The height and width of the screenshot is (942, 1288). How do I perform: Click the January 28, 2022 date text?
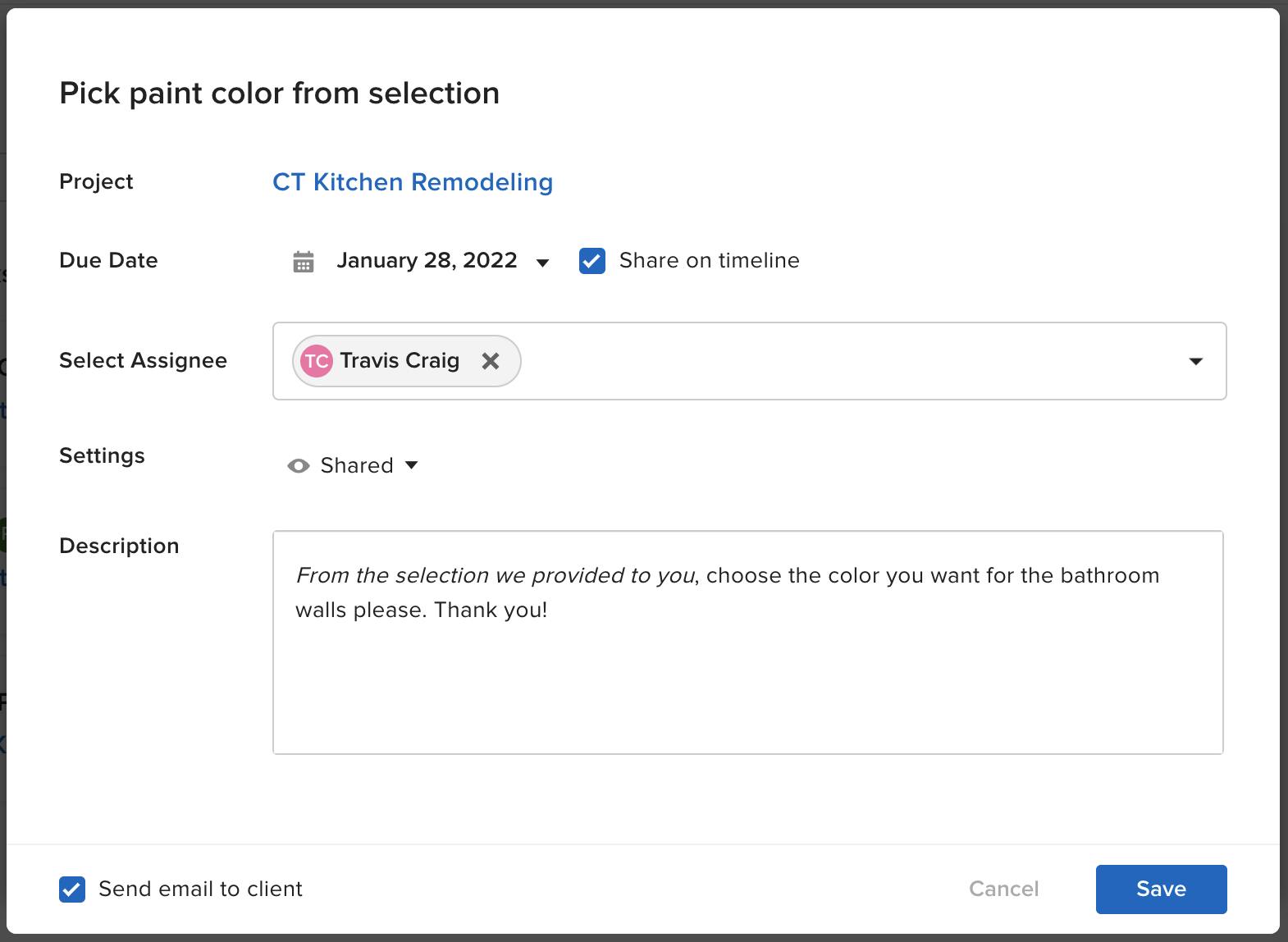[427, 261]
